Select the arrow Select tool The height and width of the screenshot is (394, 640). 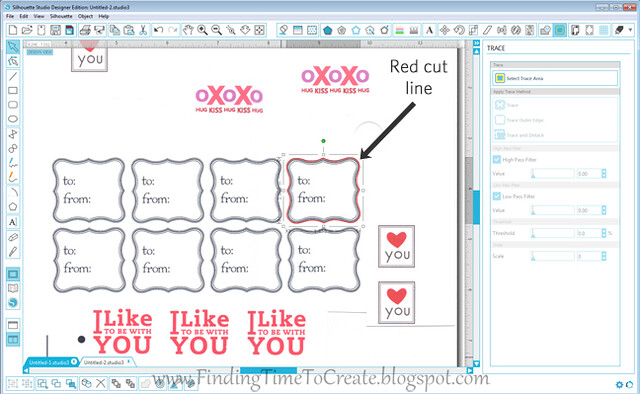(13, 47)
